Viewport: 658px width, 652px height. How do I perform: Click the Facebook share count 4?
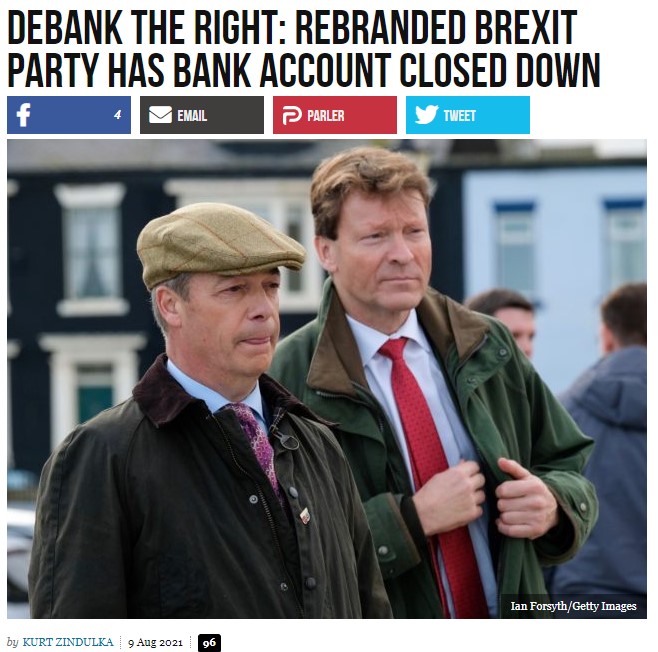pyautogui.click(x=118, y=115)
